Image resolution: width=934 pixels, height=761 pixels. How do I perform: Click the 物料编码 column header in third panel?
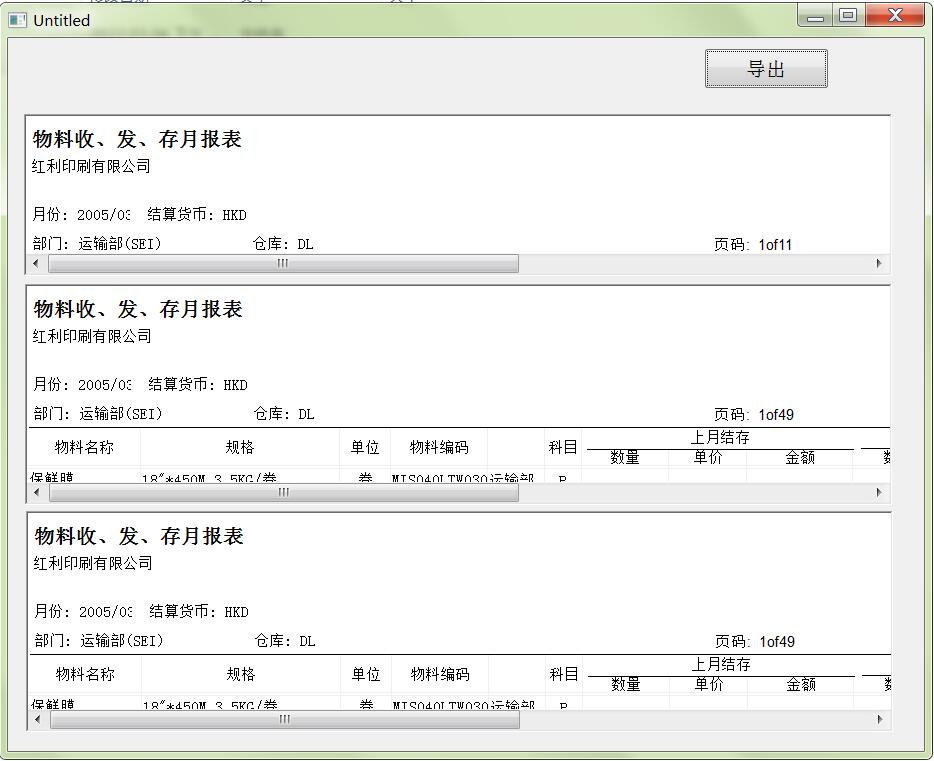pos(440,674)
